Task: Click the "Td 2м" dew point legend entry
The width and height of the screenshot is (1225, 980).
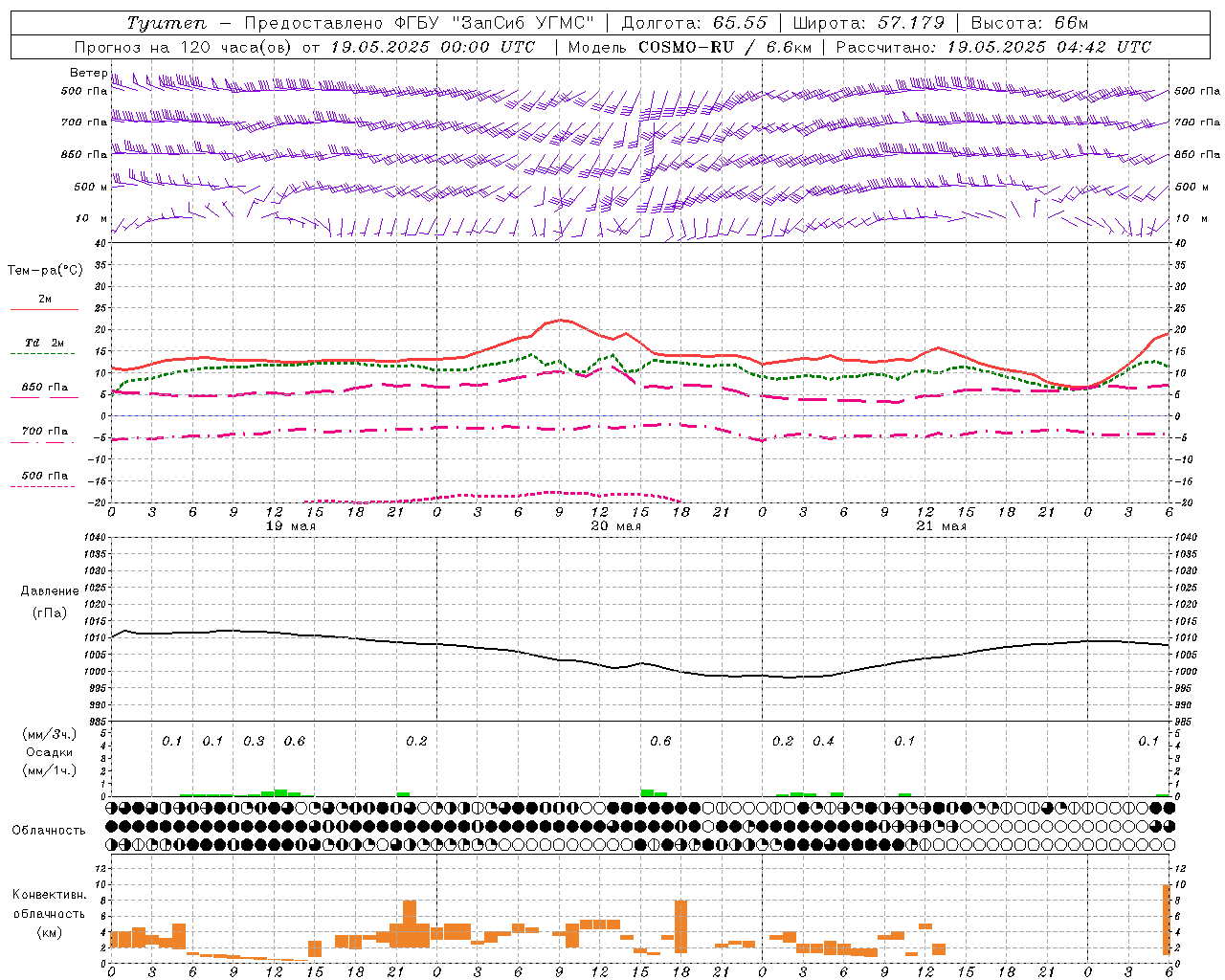Action: pyautogui.click(x=45, y=343)
